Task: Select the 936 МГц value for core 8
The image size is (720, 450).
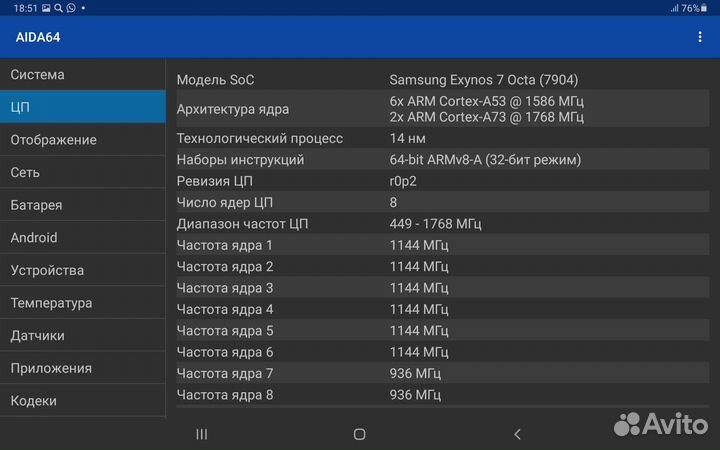Action: tap(415, 395)
